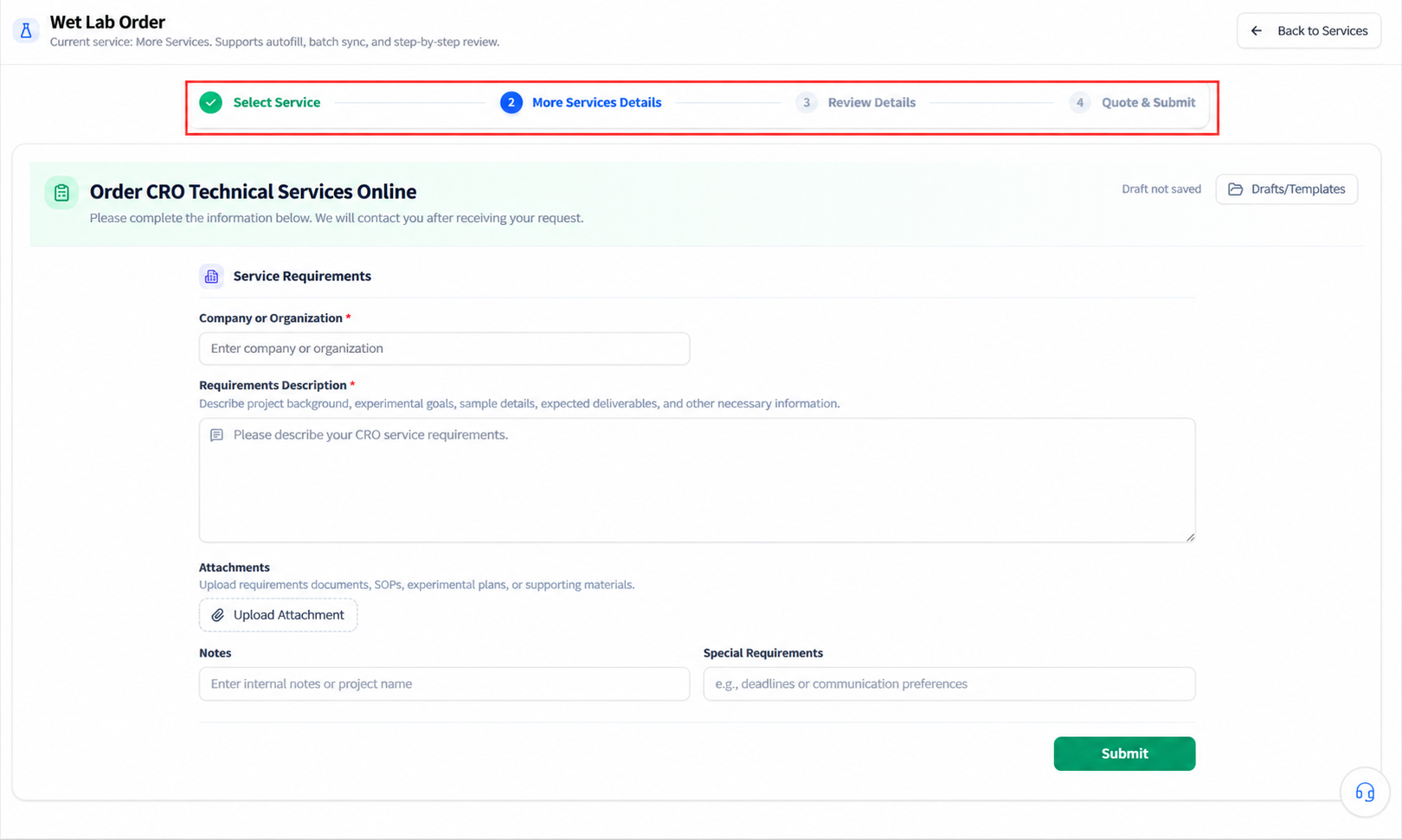The height and width of the screenshot is (840, 1402).
Task: Click the text icon in the requirements textarea
Action: [217, 435]
